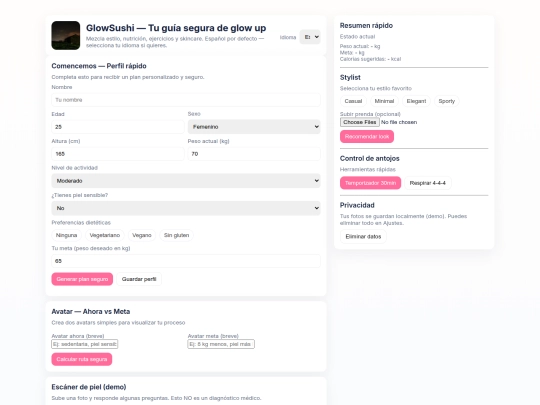
Task: Click the Guardar perfil button
Action: click(x=139, y=279)
